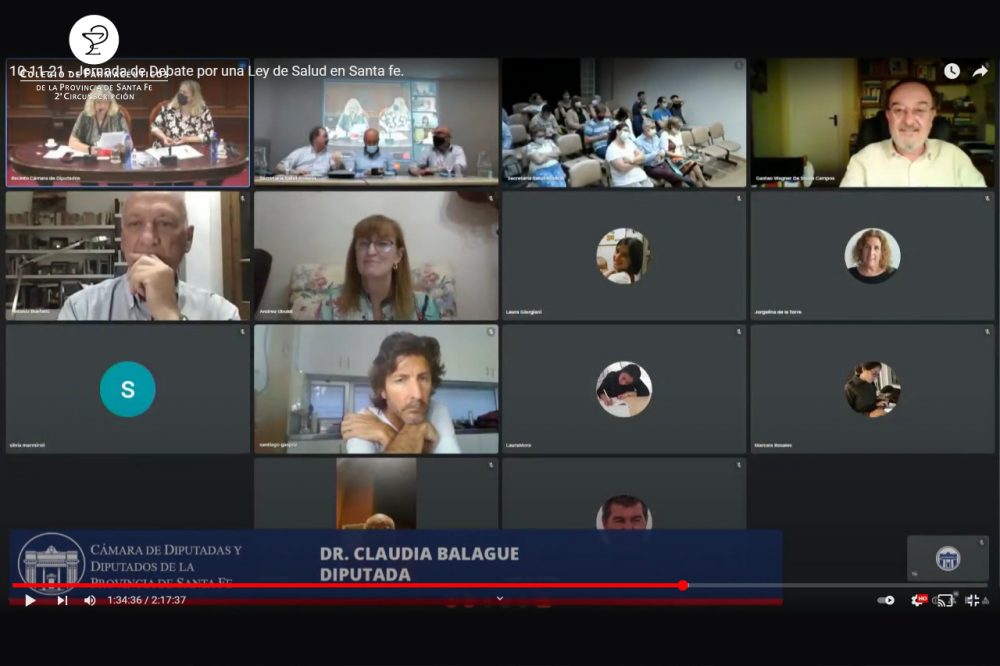The image size is (1000, 666).
Task: Mute the video with the speaker icon
Action: [89, 600]
